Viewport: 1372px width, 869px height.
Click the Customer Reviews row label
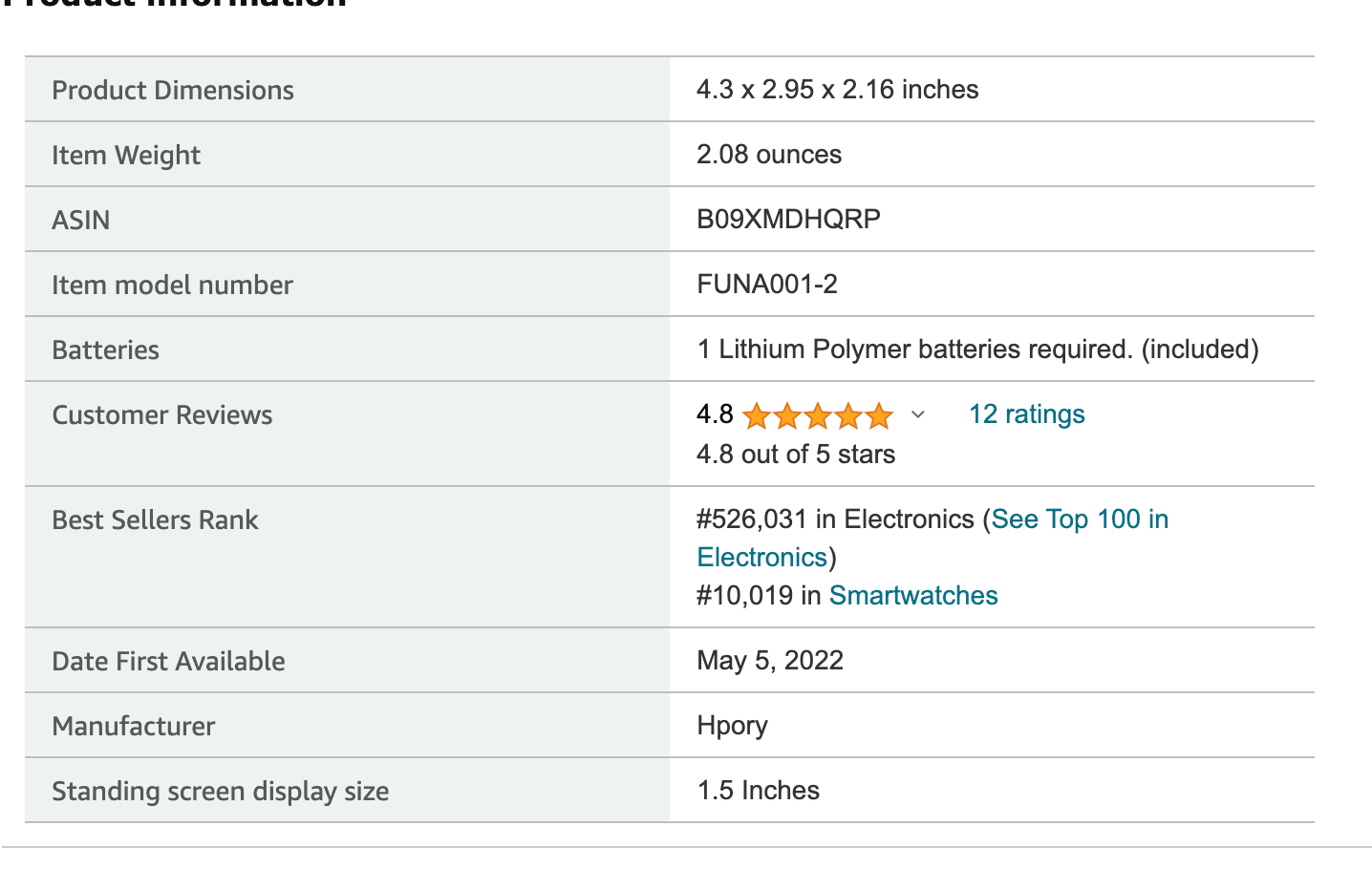pos(162,415)
